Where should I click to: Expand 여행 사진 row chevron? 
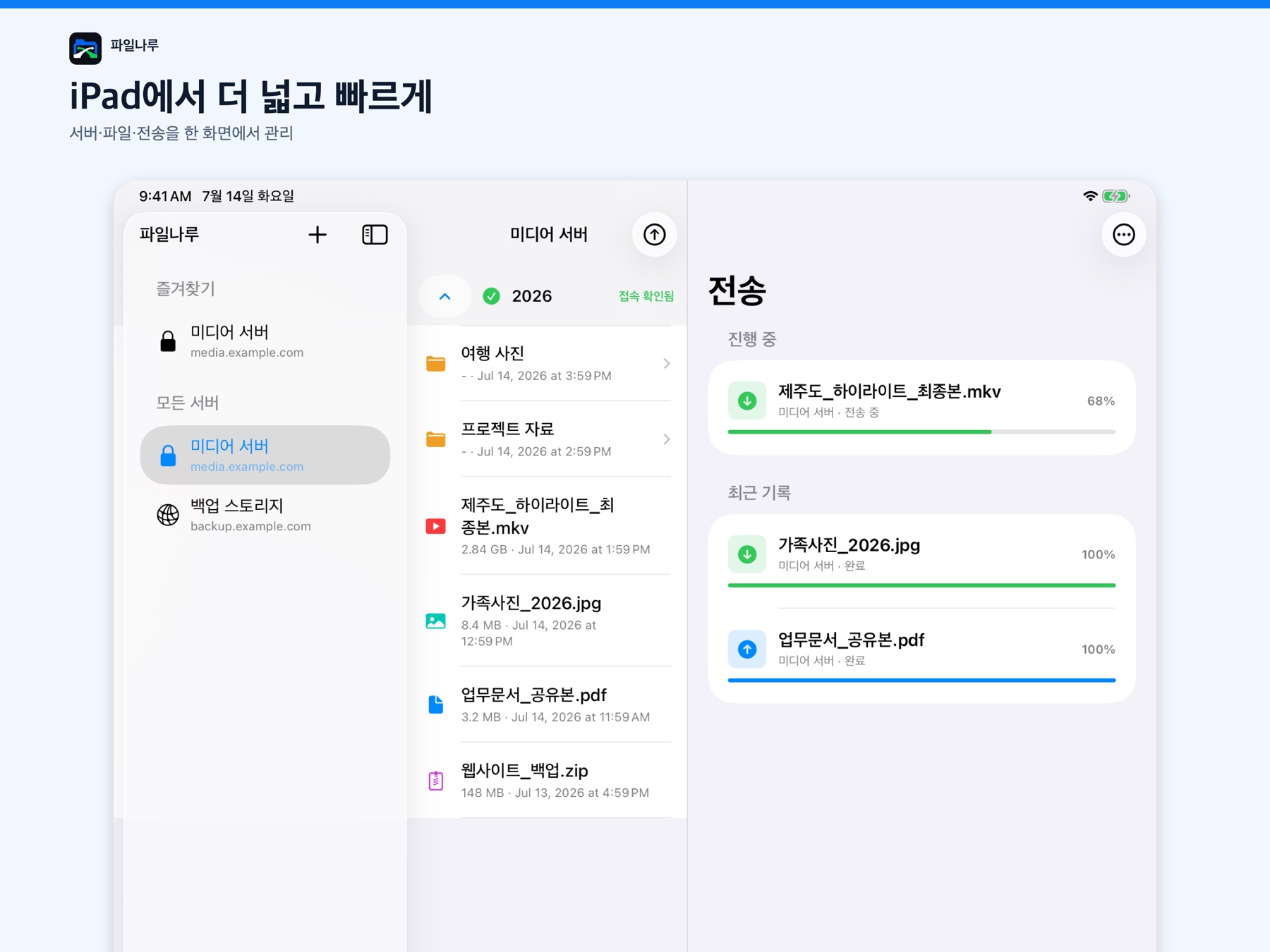click(x=667, y=364)
